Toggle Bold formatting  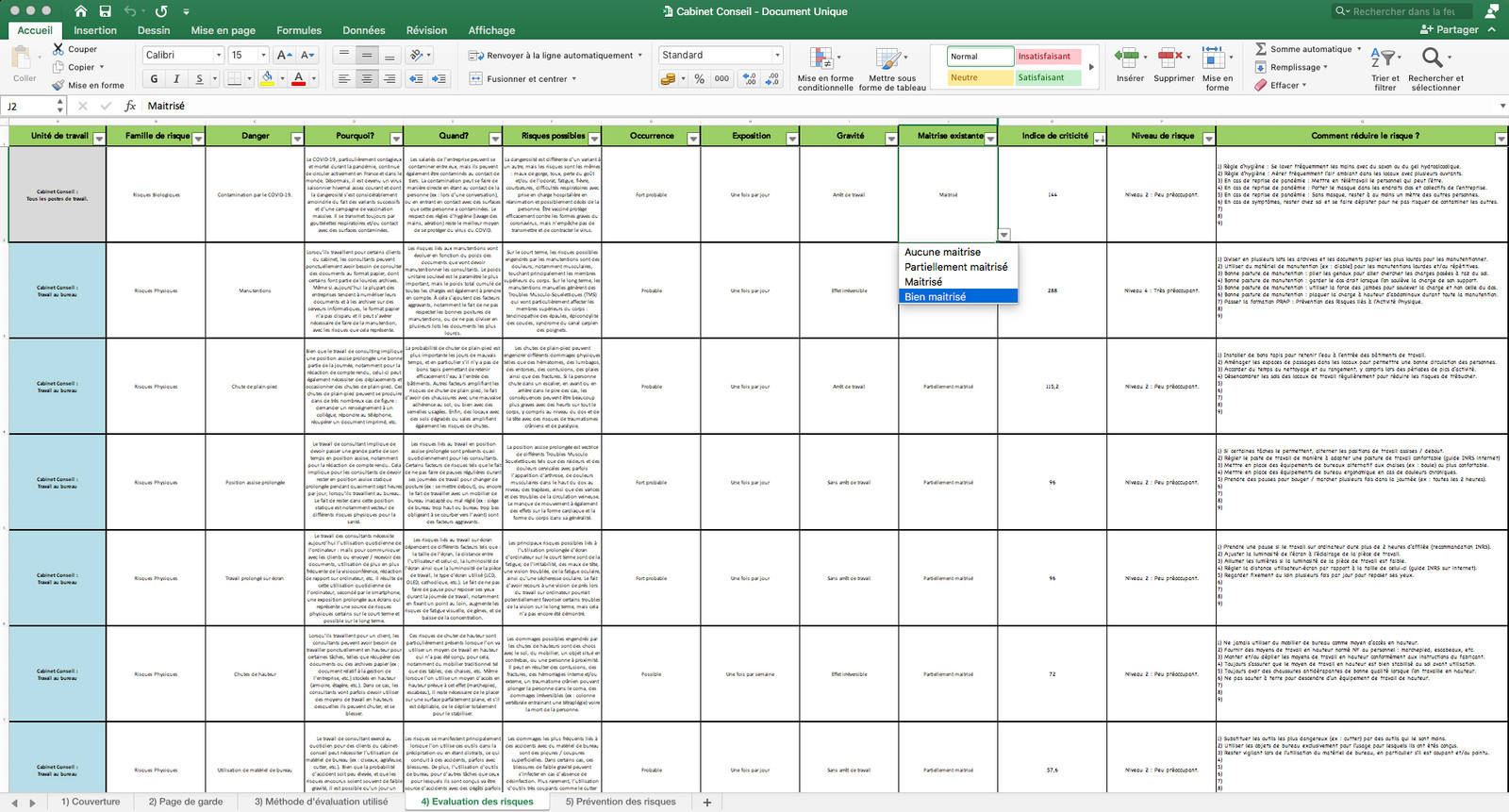(x=154, y=79)
